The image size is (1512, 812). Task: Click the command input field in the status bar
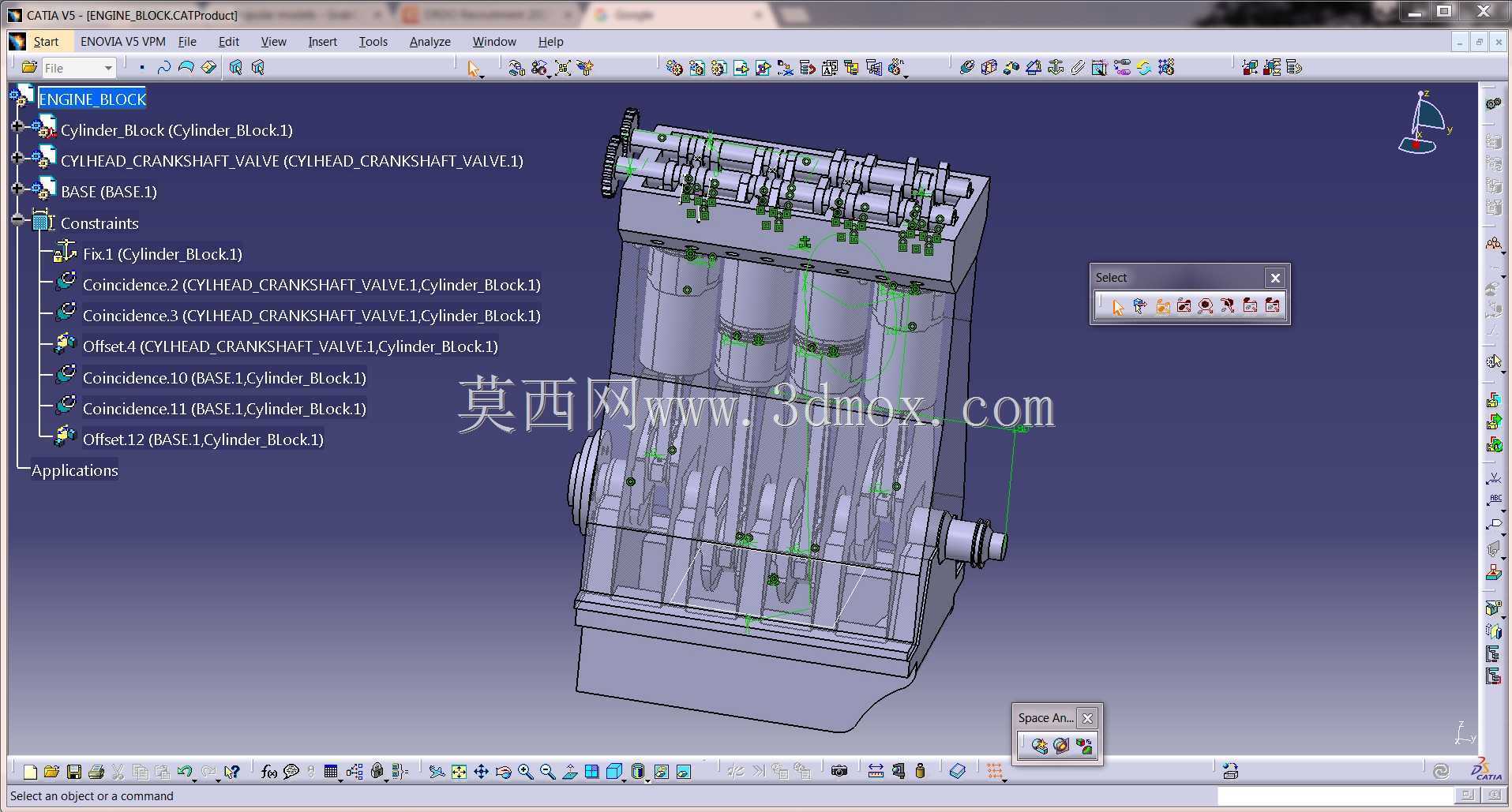(1335, 796)
